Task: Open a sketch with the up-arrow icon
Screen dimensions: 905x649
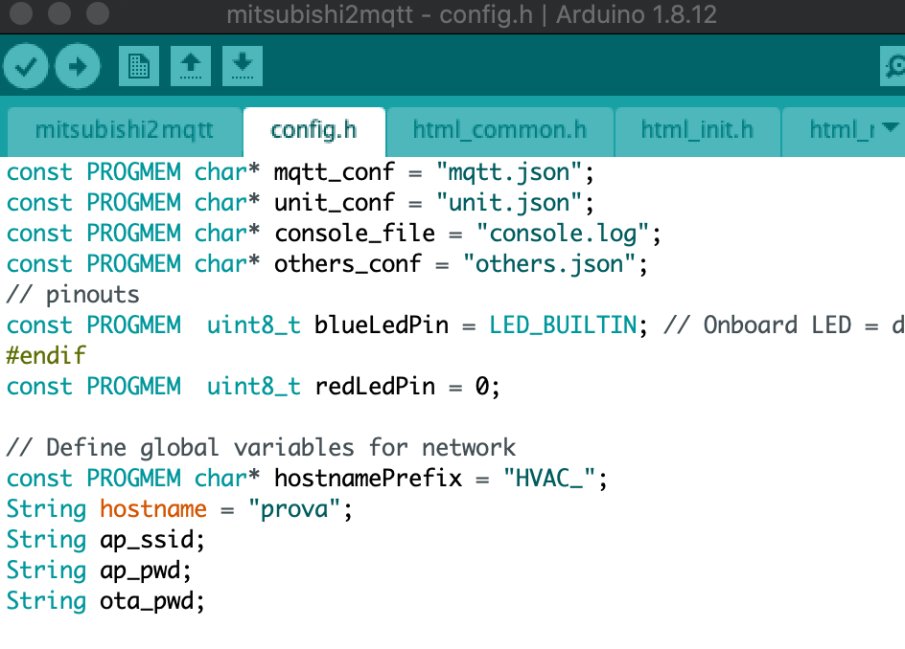Action: coord(190,66)
